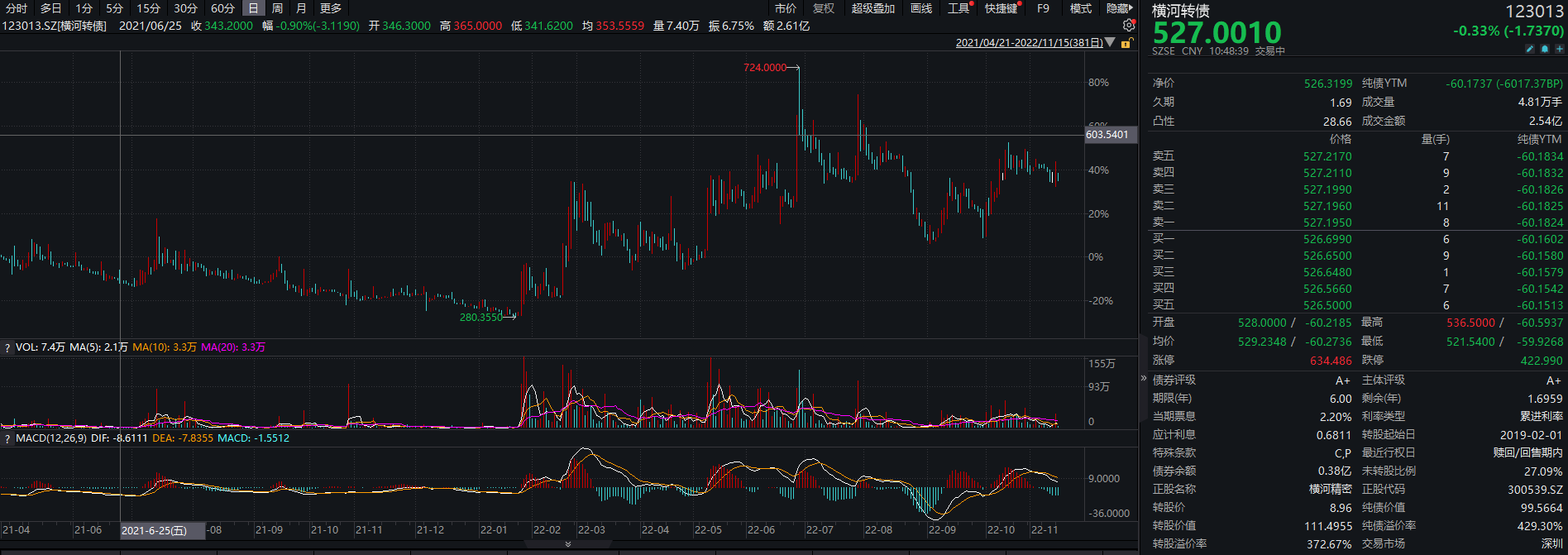Click the pencil edit icon under price change
This screenshot has height=555, width=1568.
point(1530,50)
